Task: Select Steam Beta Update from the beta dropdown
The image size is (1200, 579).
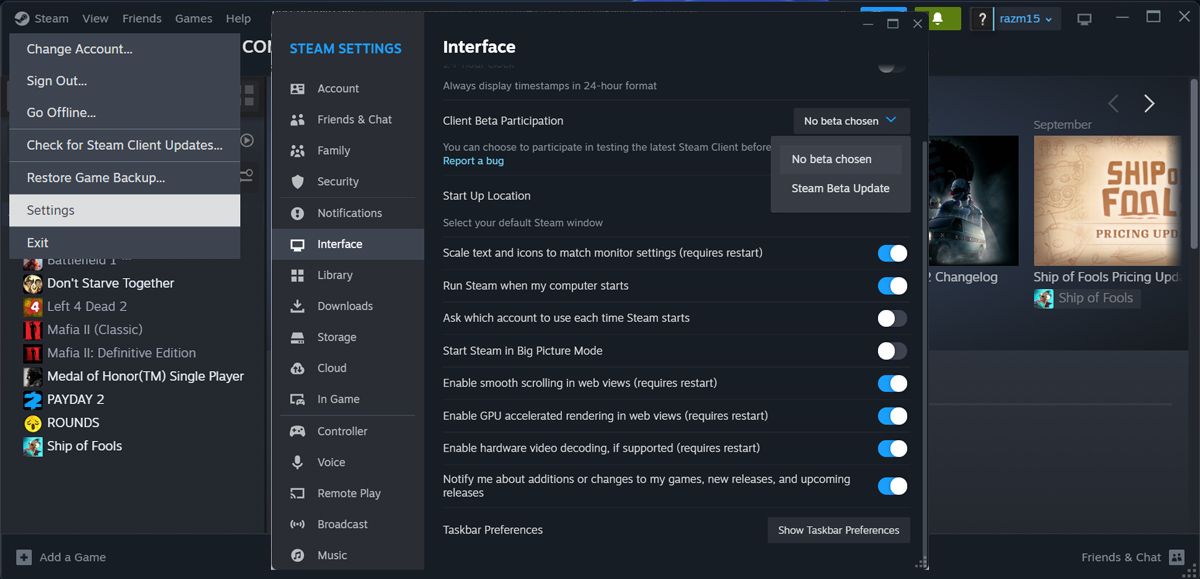Action: 840,188
